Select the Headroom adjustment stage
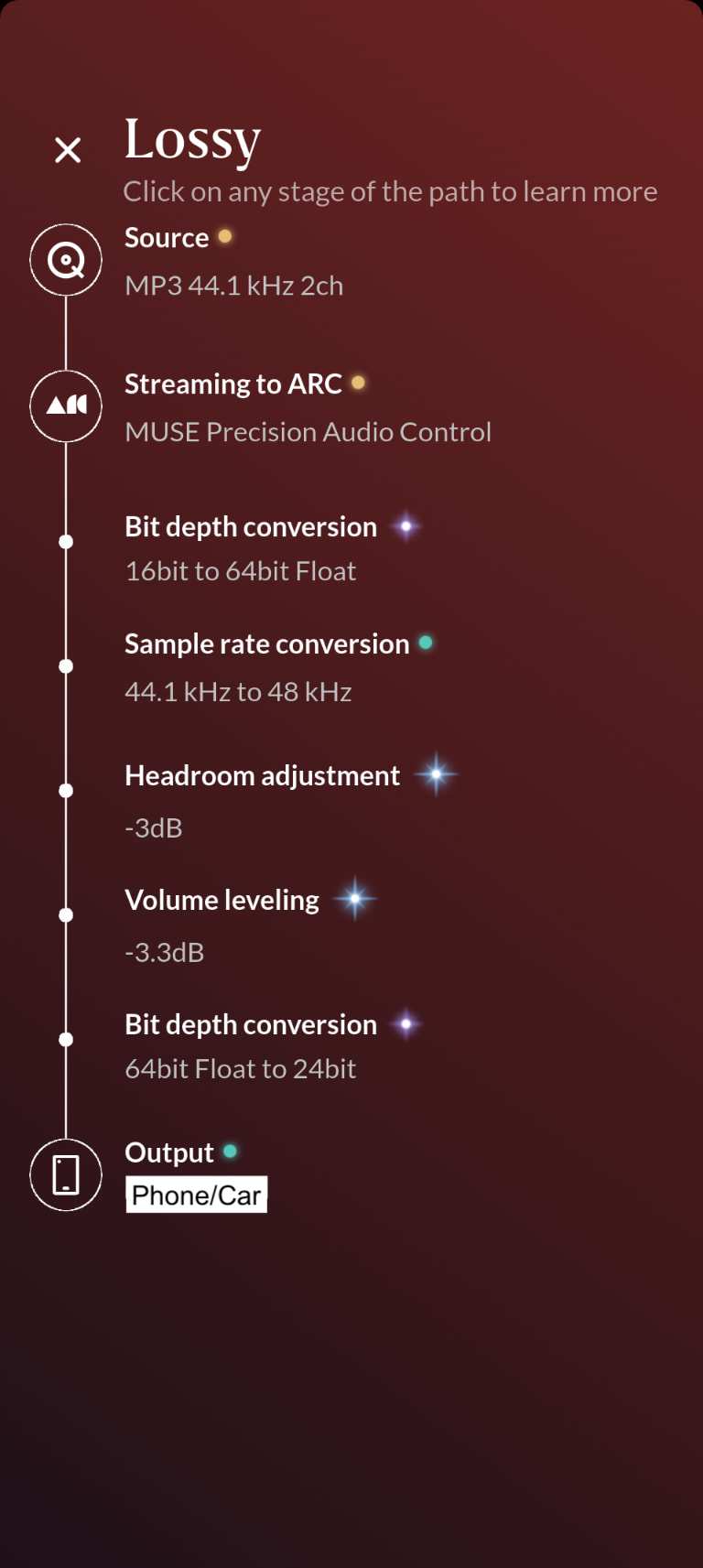 pos(262,776)
